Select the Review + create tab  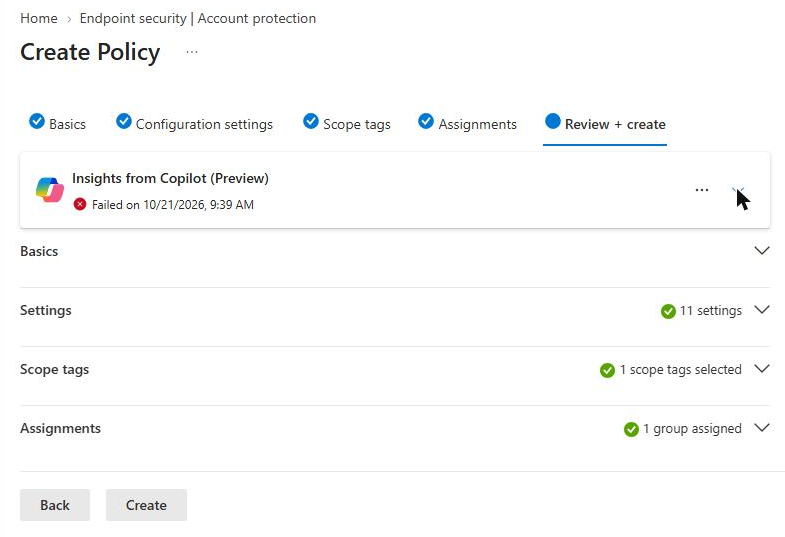point(605,124)
